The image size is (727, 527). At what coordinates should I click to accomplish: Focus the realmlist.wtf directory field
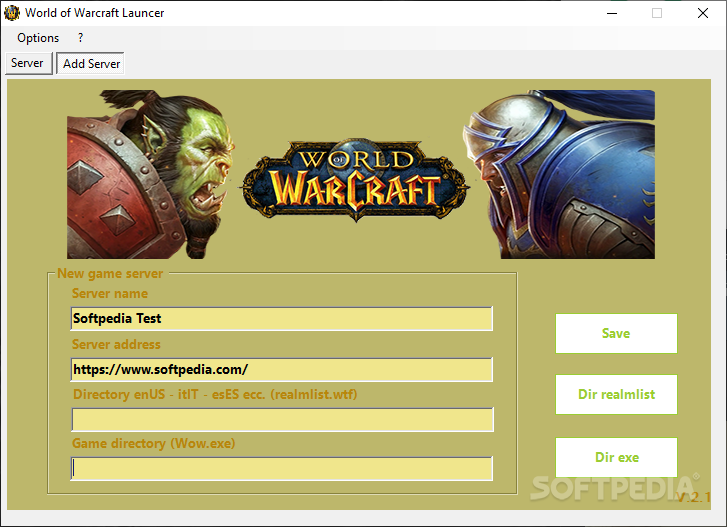point(282,419)
